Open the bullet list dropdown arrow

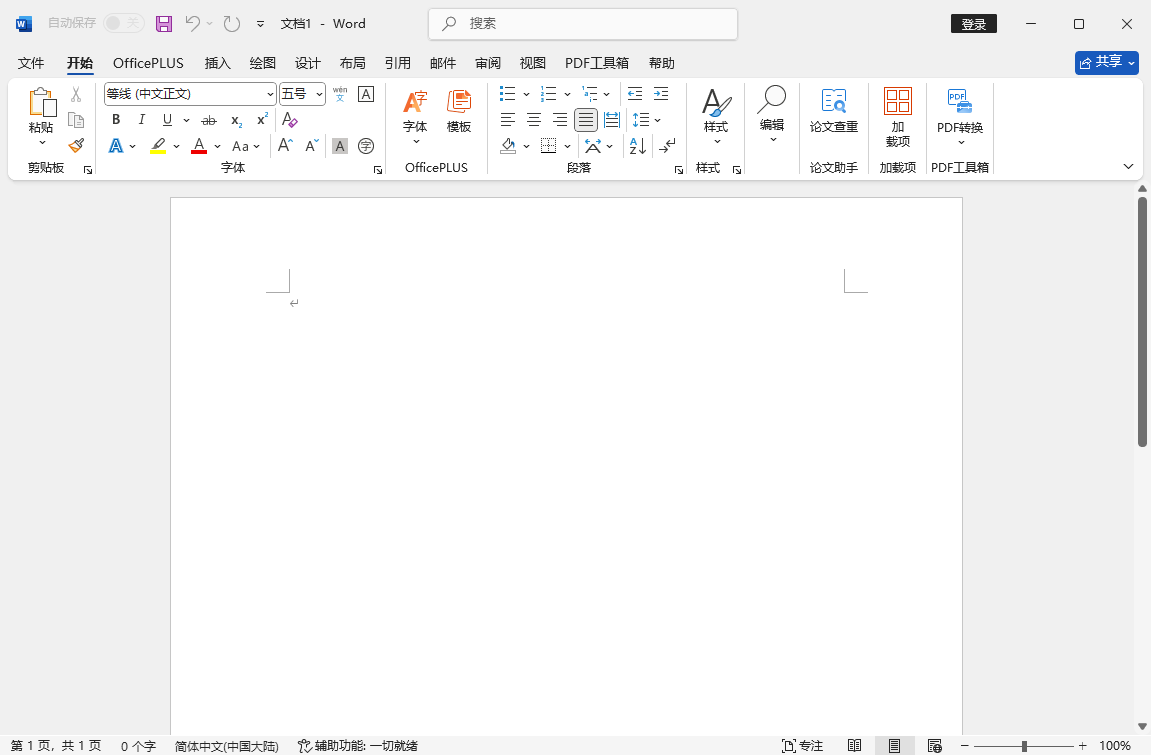click(527, 93)
